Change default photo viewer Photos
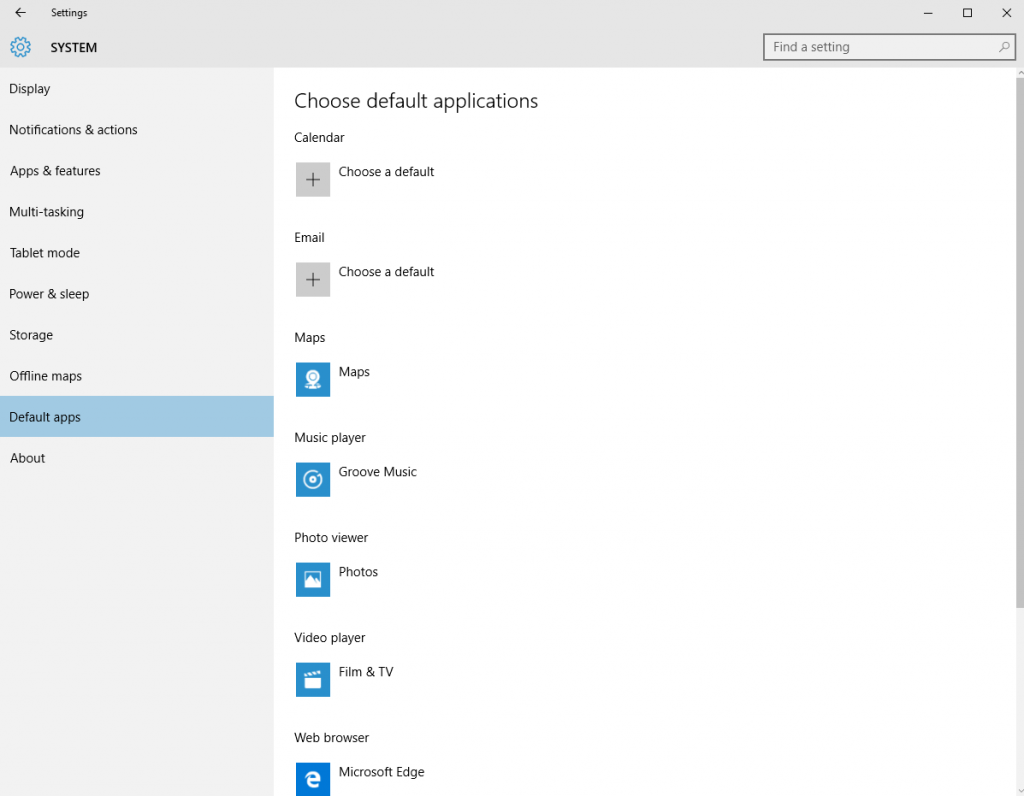1024x796 pixels. coord(358,572)
